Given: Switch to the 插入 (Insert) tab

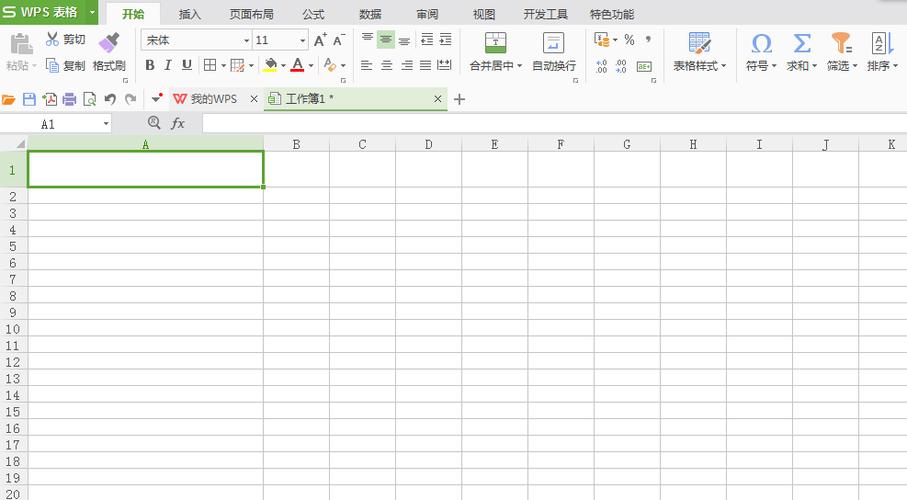Looking at the screenshot, I should (x=189, y=14).
